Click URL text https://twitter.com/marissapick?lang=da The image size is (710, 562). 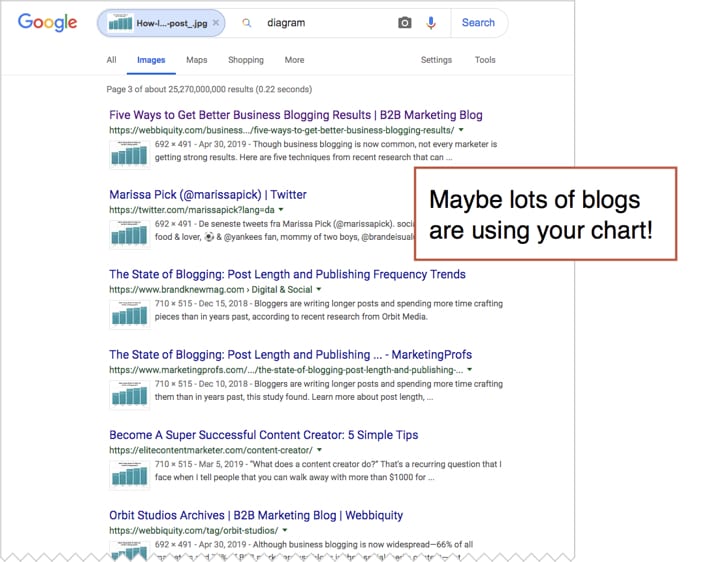(x=192, y=210)
